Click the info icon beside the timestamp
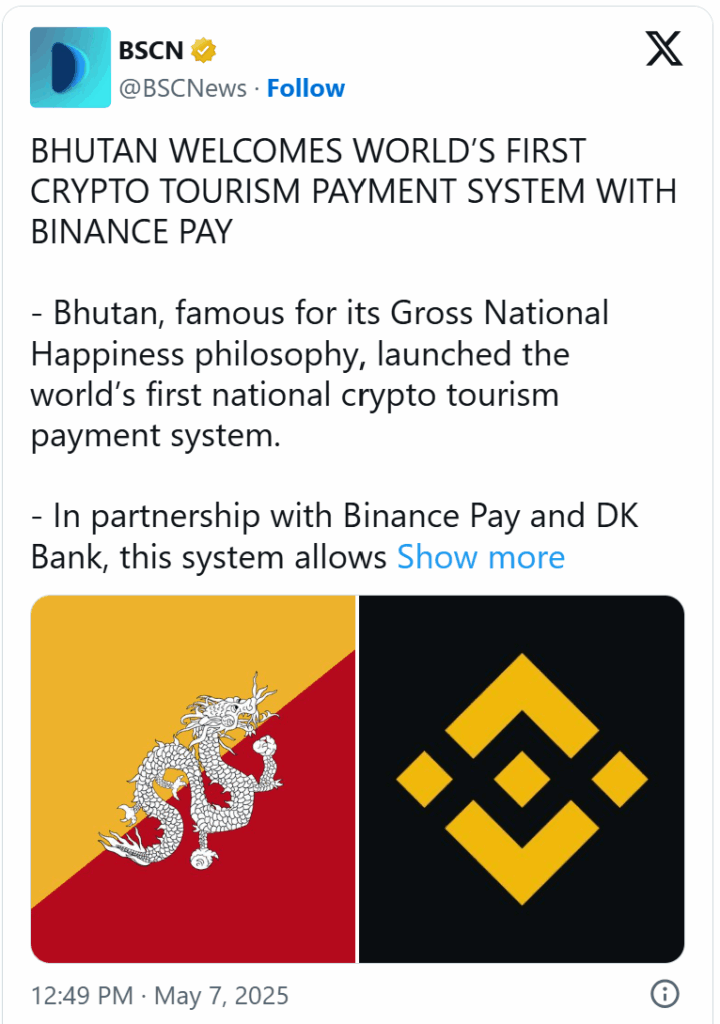The image size is (720, 1024). (665, 994)
